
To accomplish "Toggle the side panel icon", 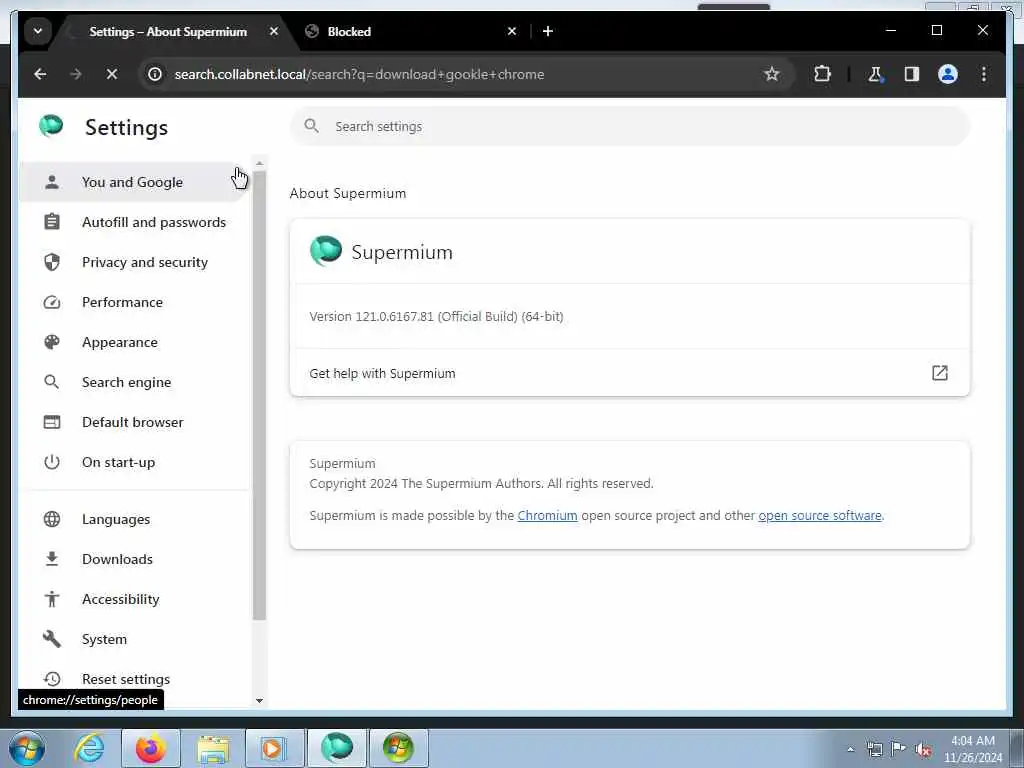I will [x=912, y=74].
